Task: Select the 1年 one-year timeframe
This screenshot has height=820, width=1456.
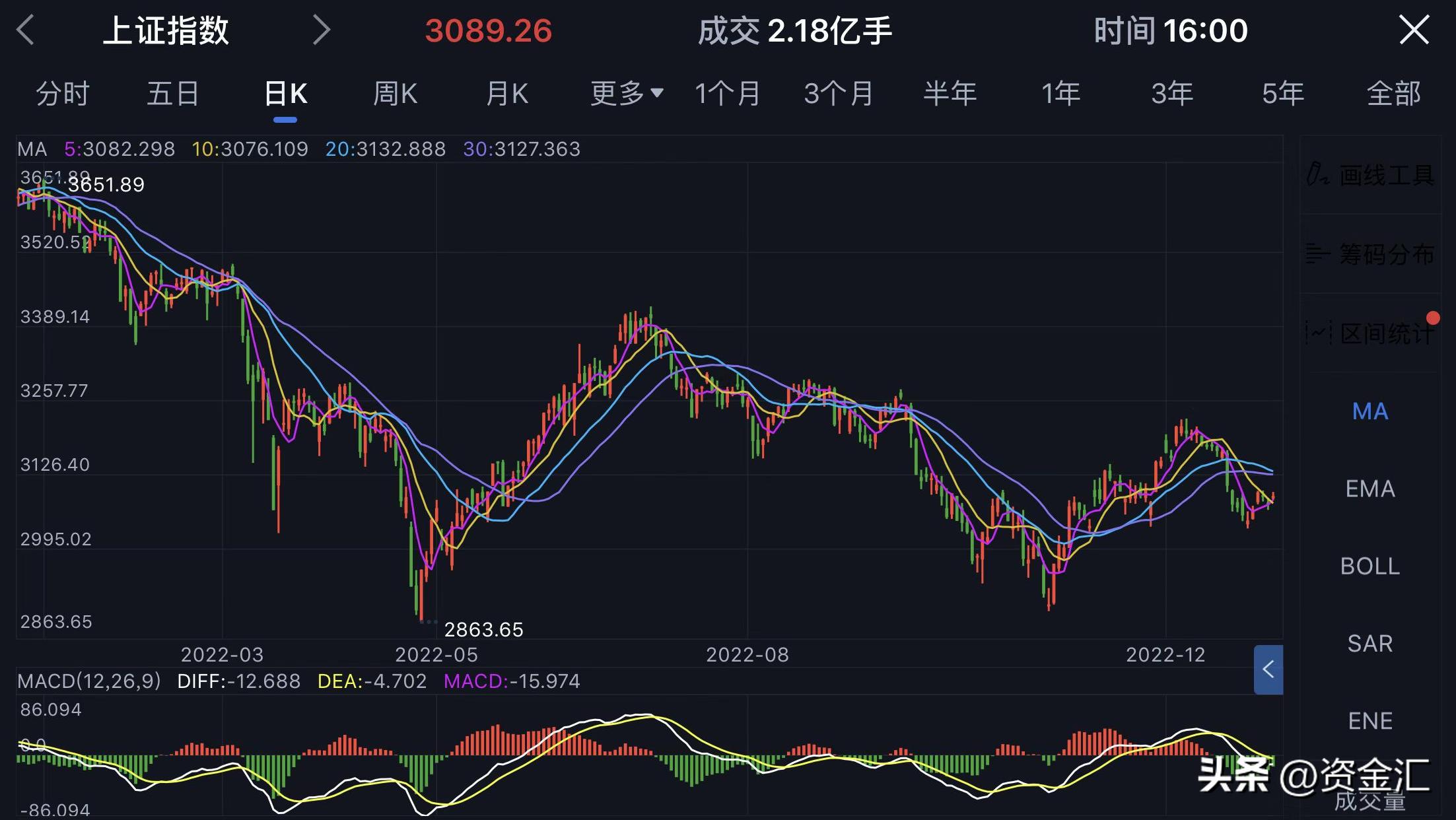Action: 1060,94
